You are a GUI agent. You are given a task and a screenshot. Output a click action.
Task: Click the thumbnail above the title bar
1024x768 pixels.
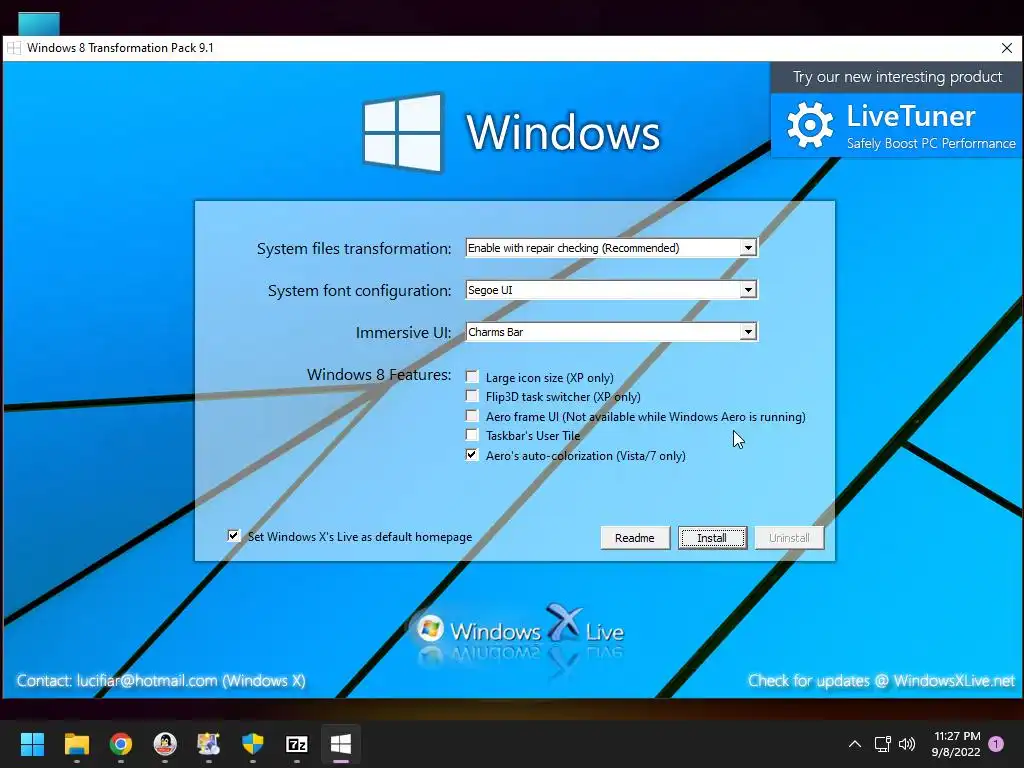click(x=39, y=24)
